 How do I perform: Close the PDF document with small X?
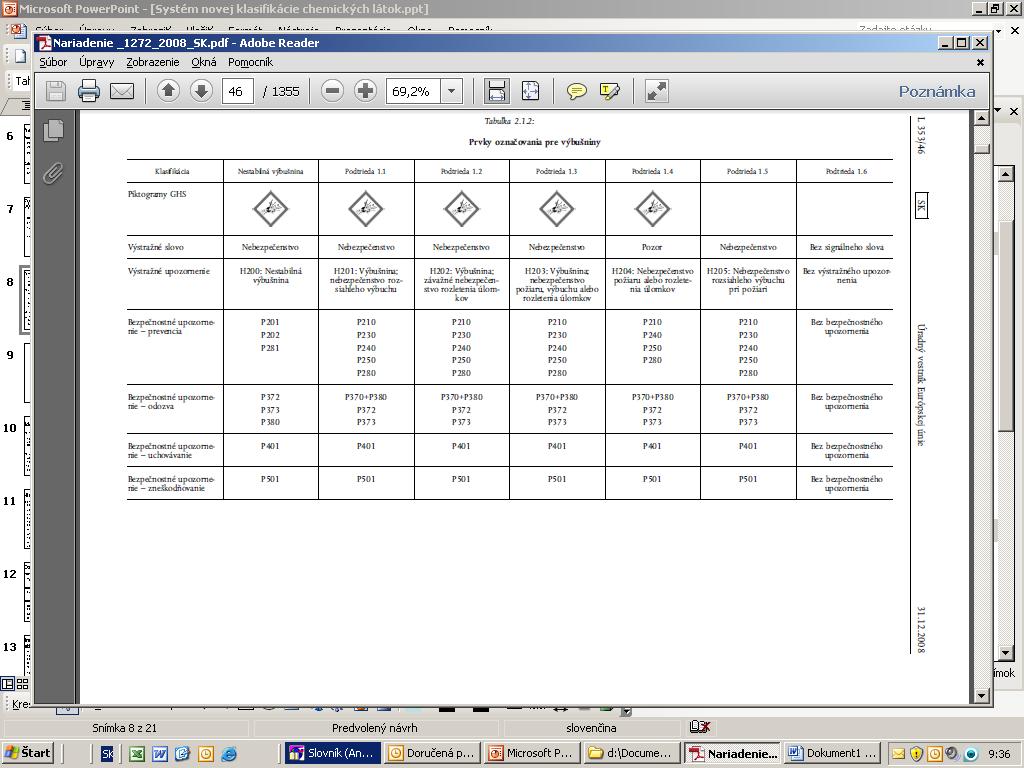coord(980,63)
